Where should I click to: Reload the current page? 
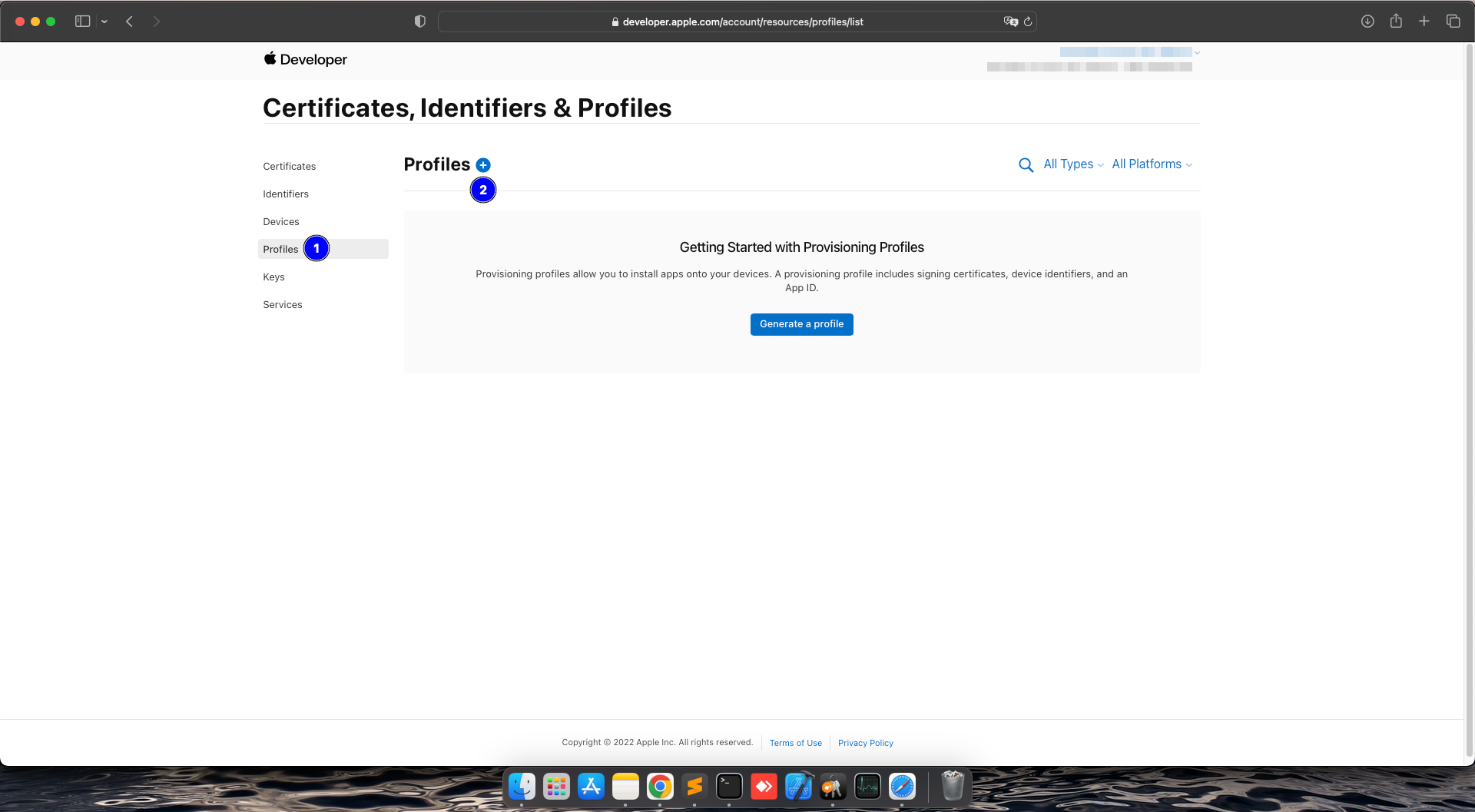tap(1028, 22)
